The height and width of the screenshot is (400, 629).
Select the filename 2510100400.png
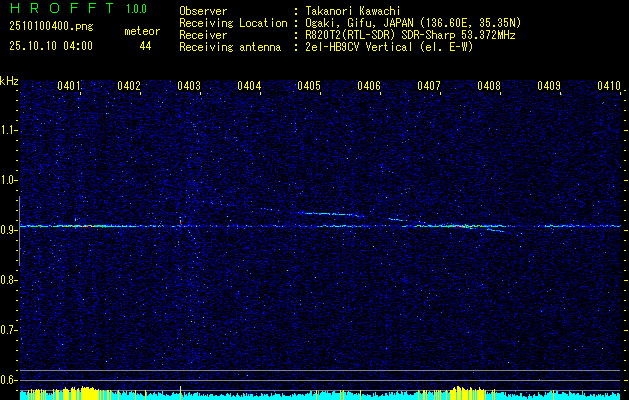point(51,27)
